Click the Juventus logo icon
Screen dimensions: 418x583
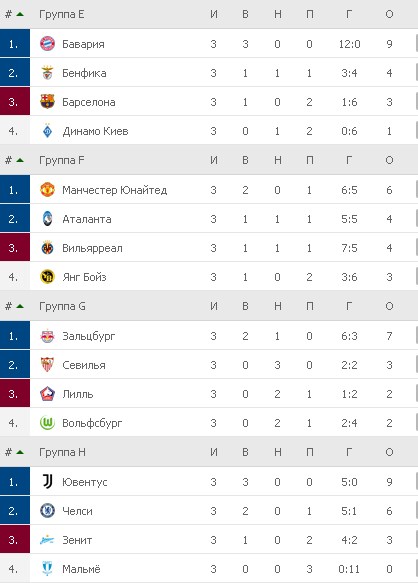[x=47, y=481]
